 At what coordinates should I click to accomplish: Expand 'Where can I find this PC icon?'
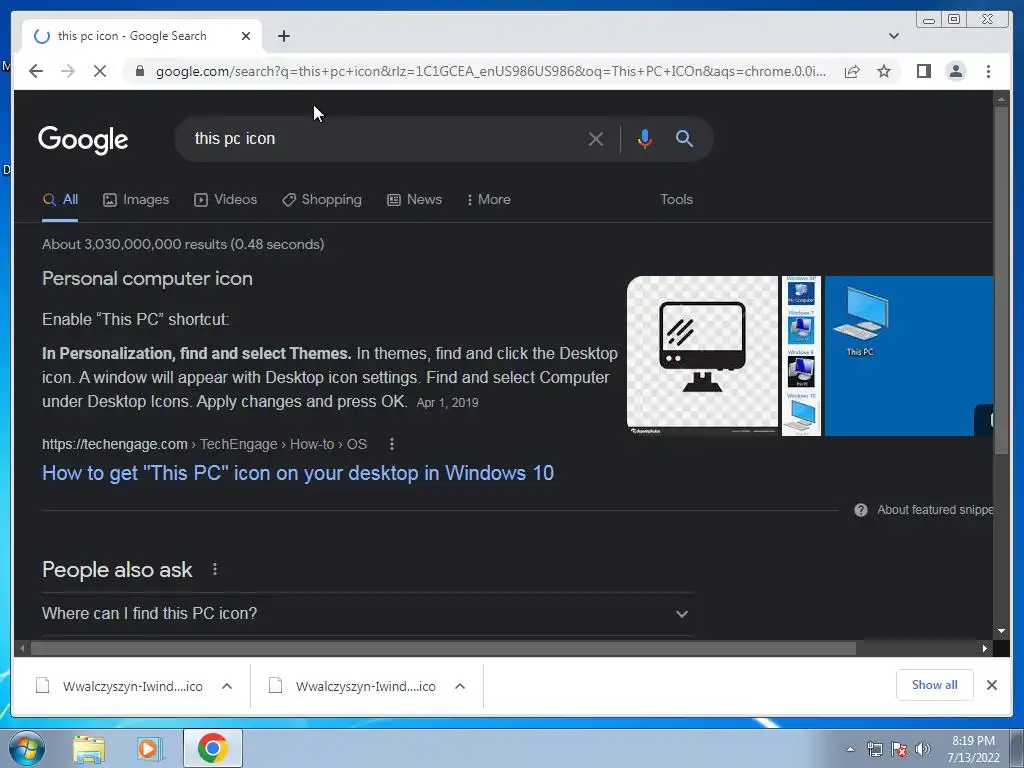[x=367, y=614]
